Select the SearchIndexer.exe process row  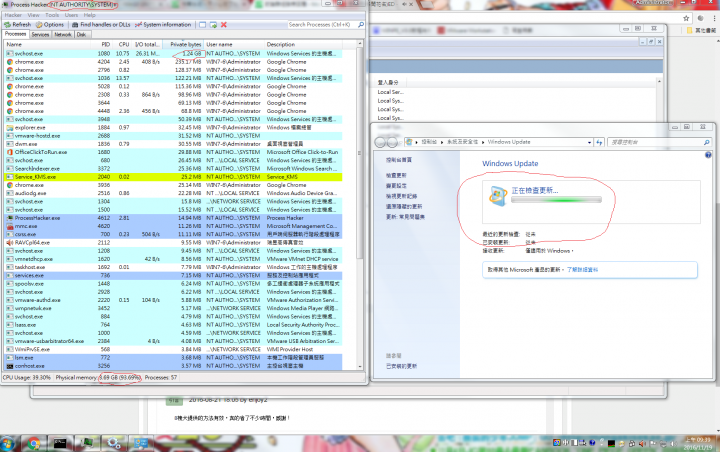tap(173, 169)
